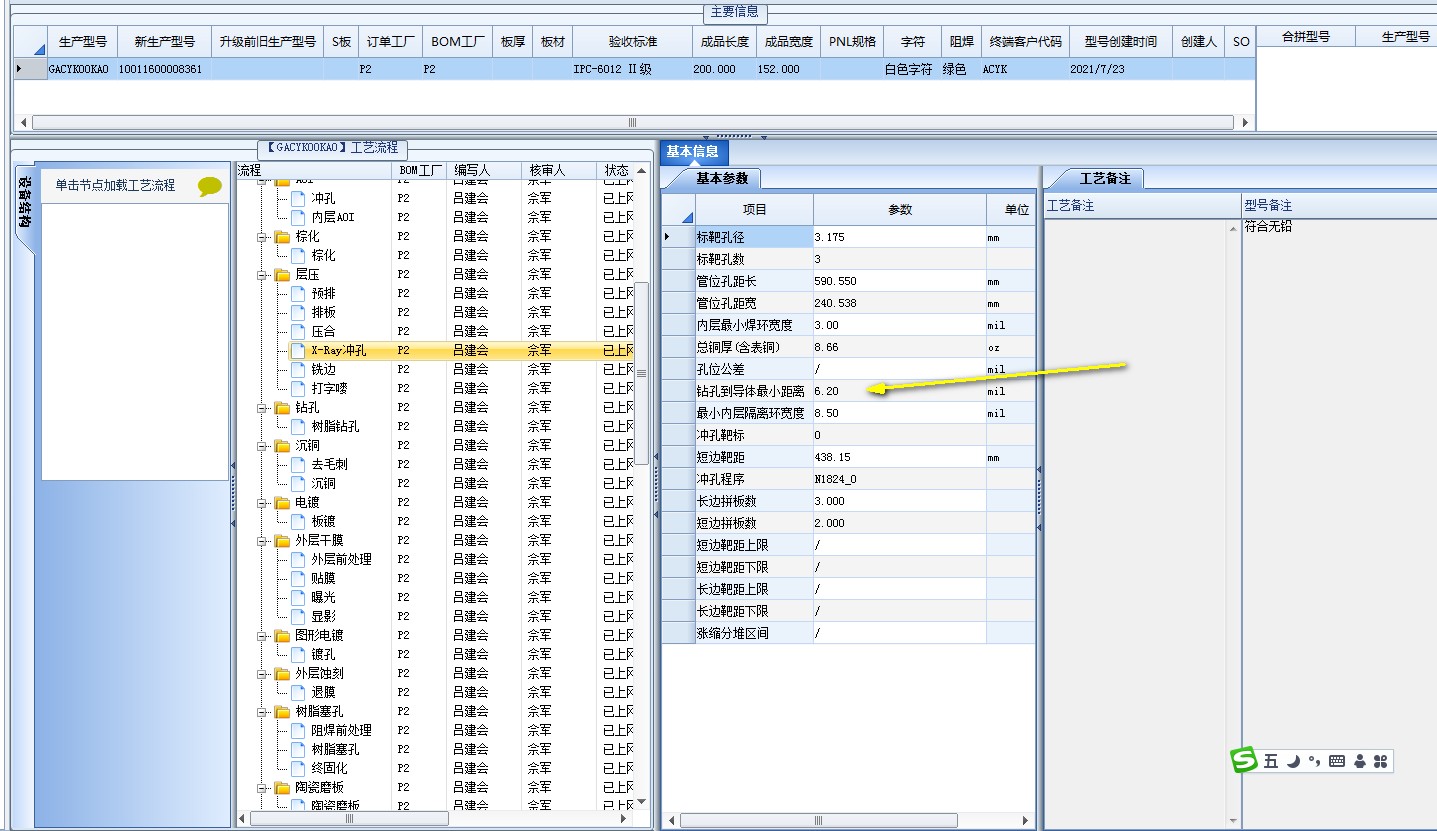Click the document icon next to 打字唛

(x=298, y=389)
